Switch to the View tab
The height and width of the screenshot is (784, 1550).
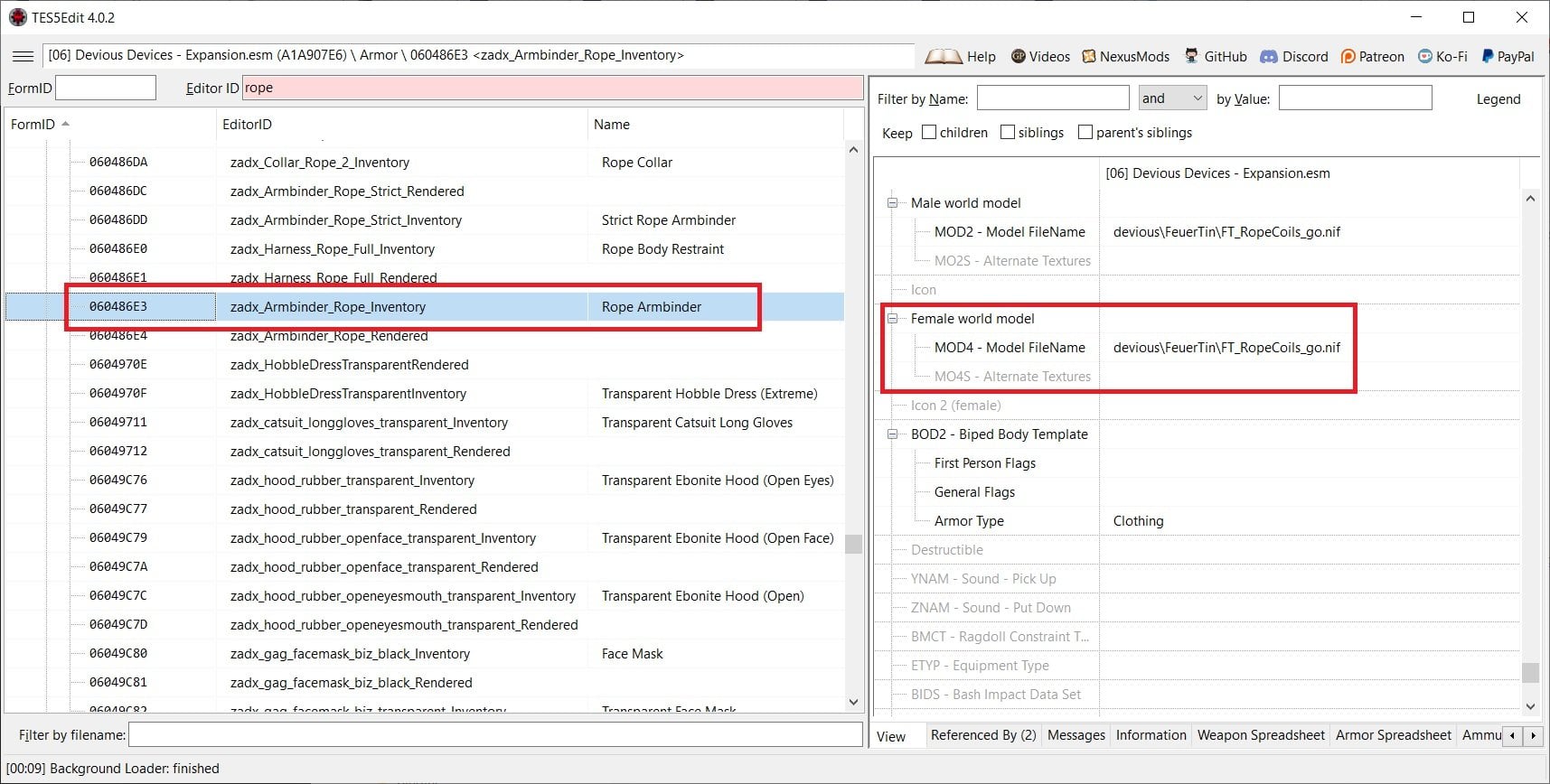(891, 736)
